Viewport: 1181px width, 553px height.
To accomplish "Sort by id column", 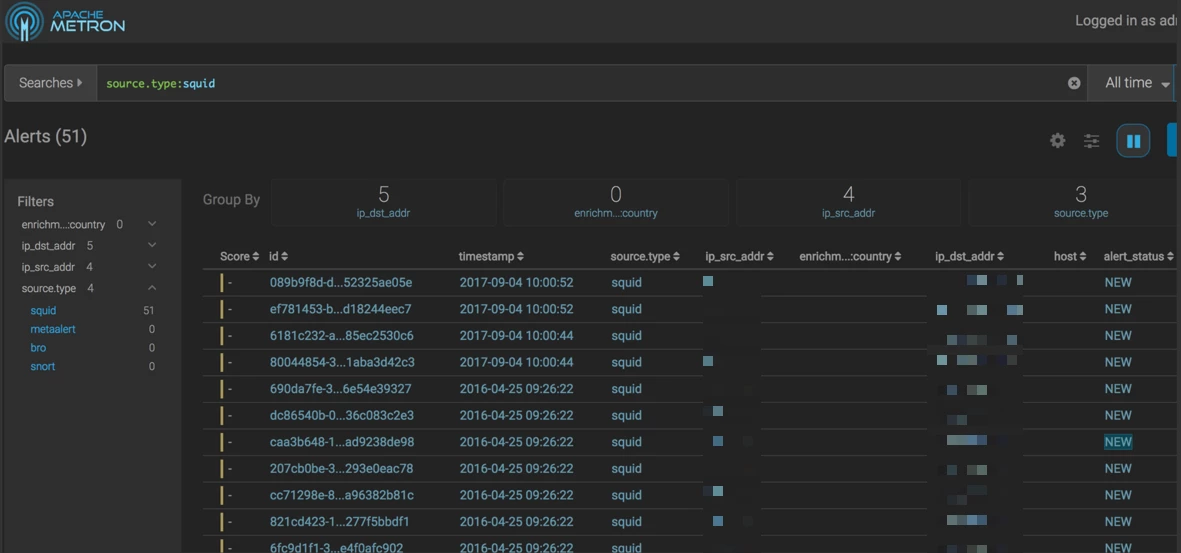I will coord(279,257).
